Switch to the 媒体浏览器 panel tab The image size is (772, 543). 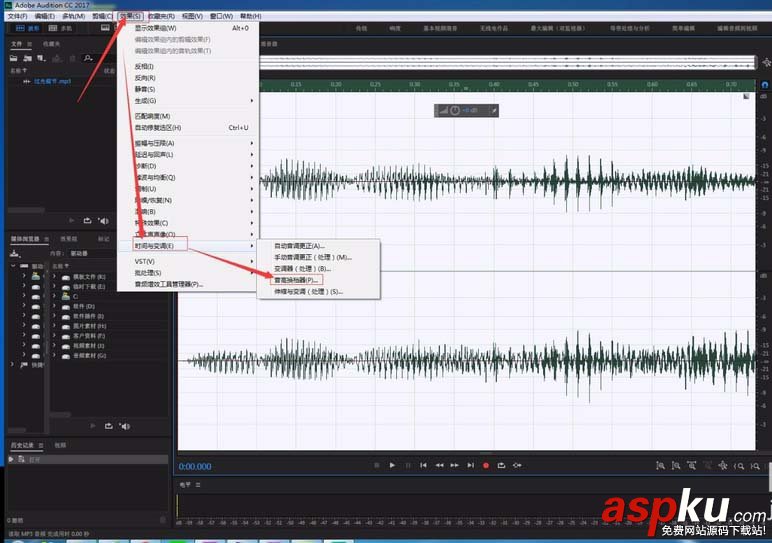click(25, 239)
